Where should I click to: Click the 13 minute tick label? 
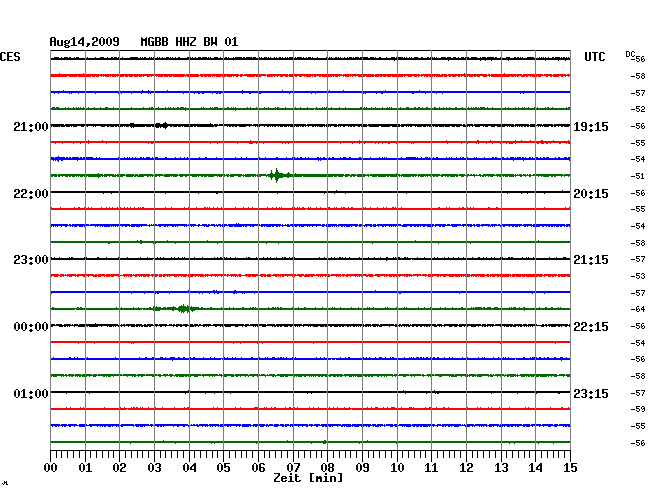click(x=501, y=467)
